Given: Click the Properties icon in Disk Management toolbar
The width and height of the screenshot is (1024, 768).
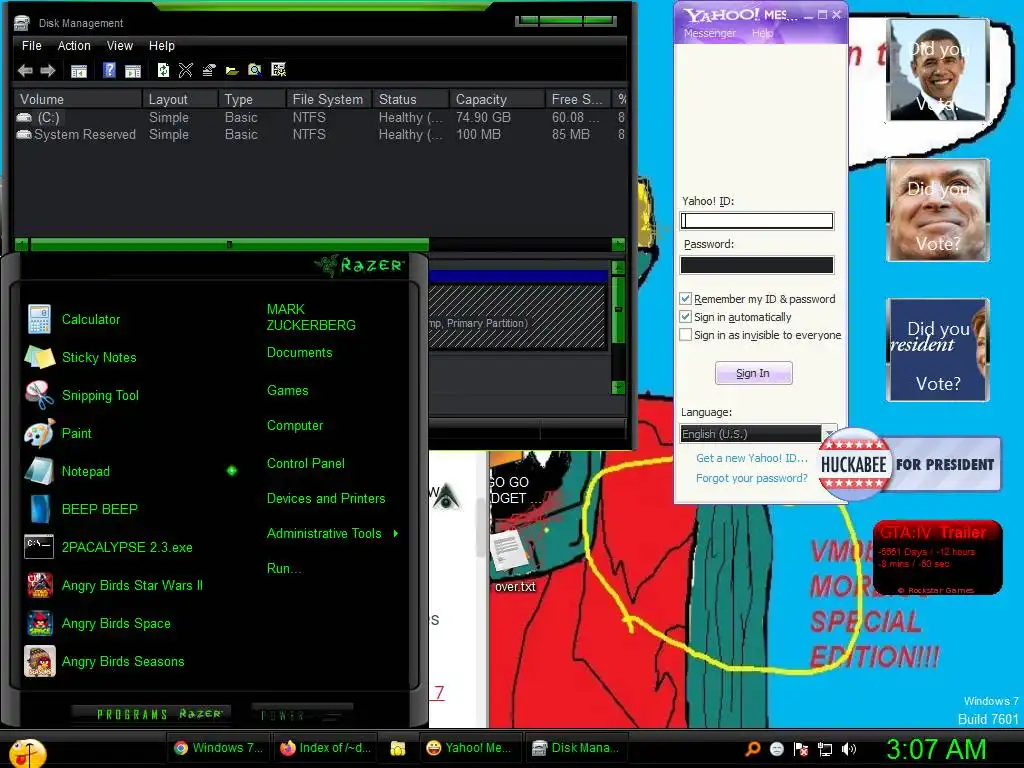Looking at the screenshot, I should [x=208, y=70].
